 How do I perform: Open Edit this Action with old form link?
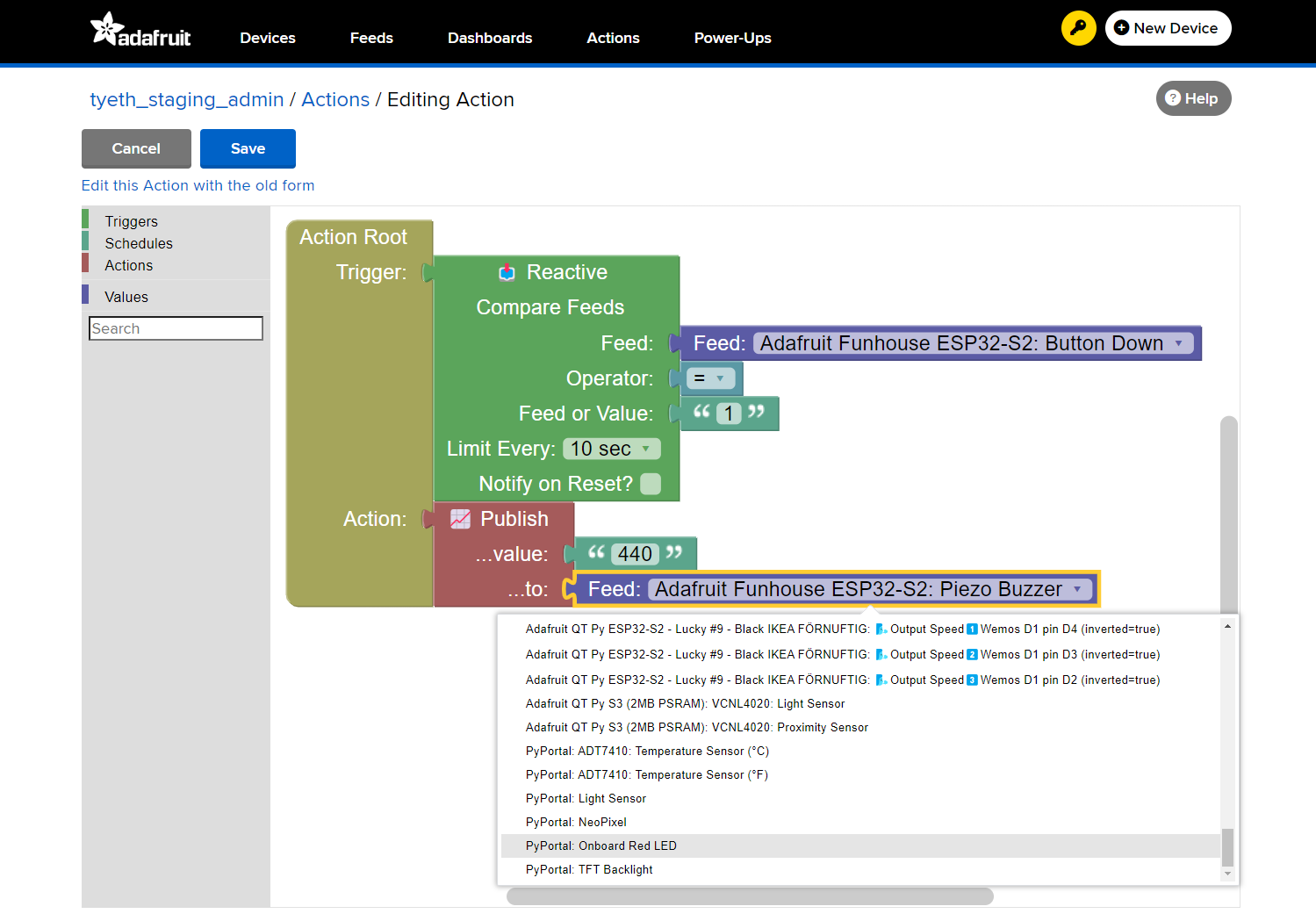coord(198,185)
